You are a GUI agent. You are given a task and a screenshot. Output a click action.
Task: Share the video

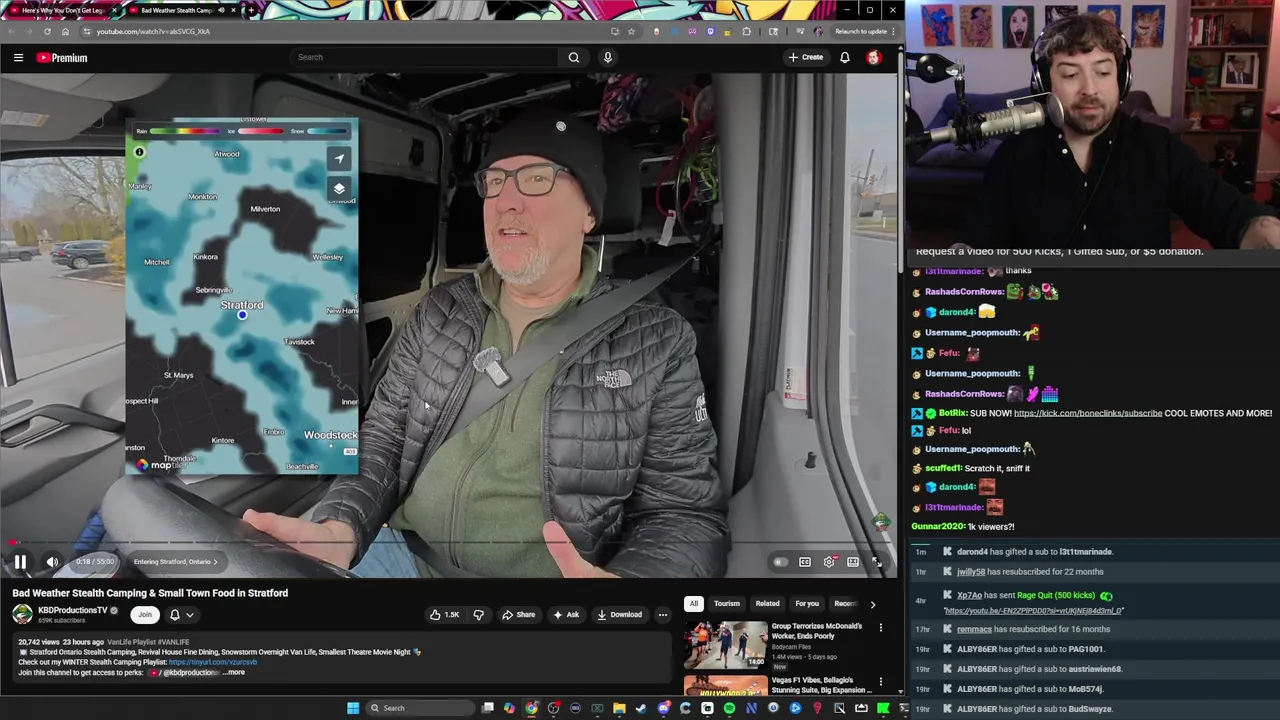518,615
